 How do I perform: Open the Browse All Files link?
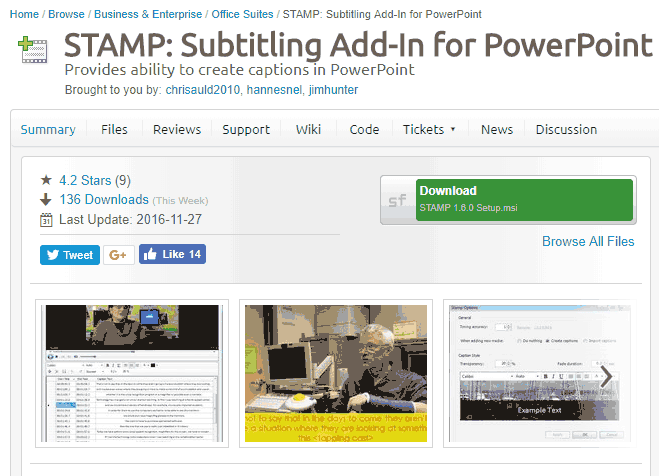588,241
